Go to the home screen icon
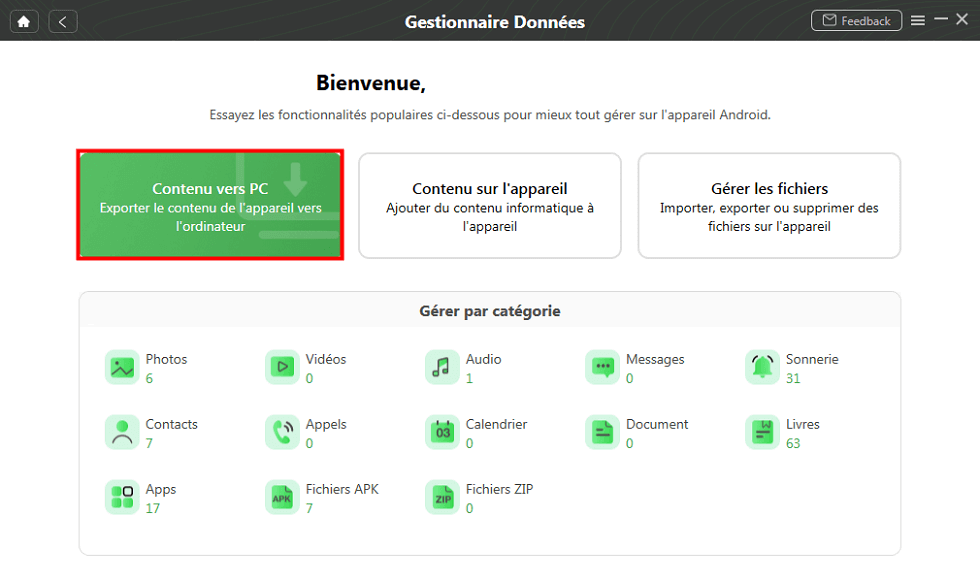This screenshot has width=980, height=582. (x=24, y=21)
